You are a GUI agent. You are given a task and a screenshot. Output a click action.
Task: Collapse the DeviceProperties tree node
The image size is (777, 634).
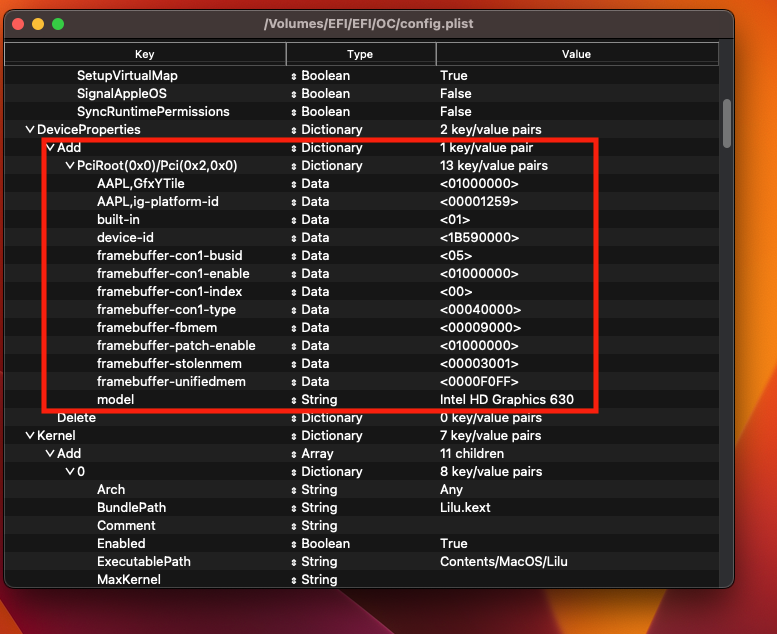coord(30,130)
